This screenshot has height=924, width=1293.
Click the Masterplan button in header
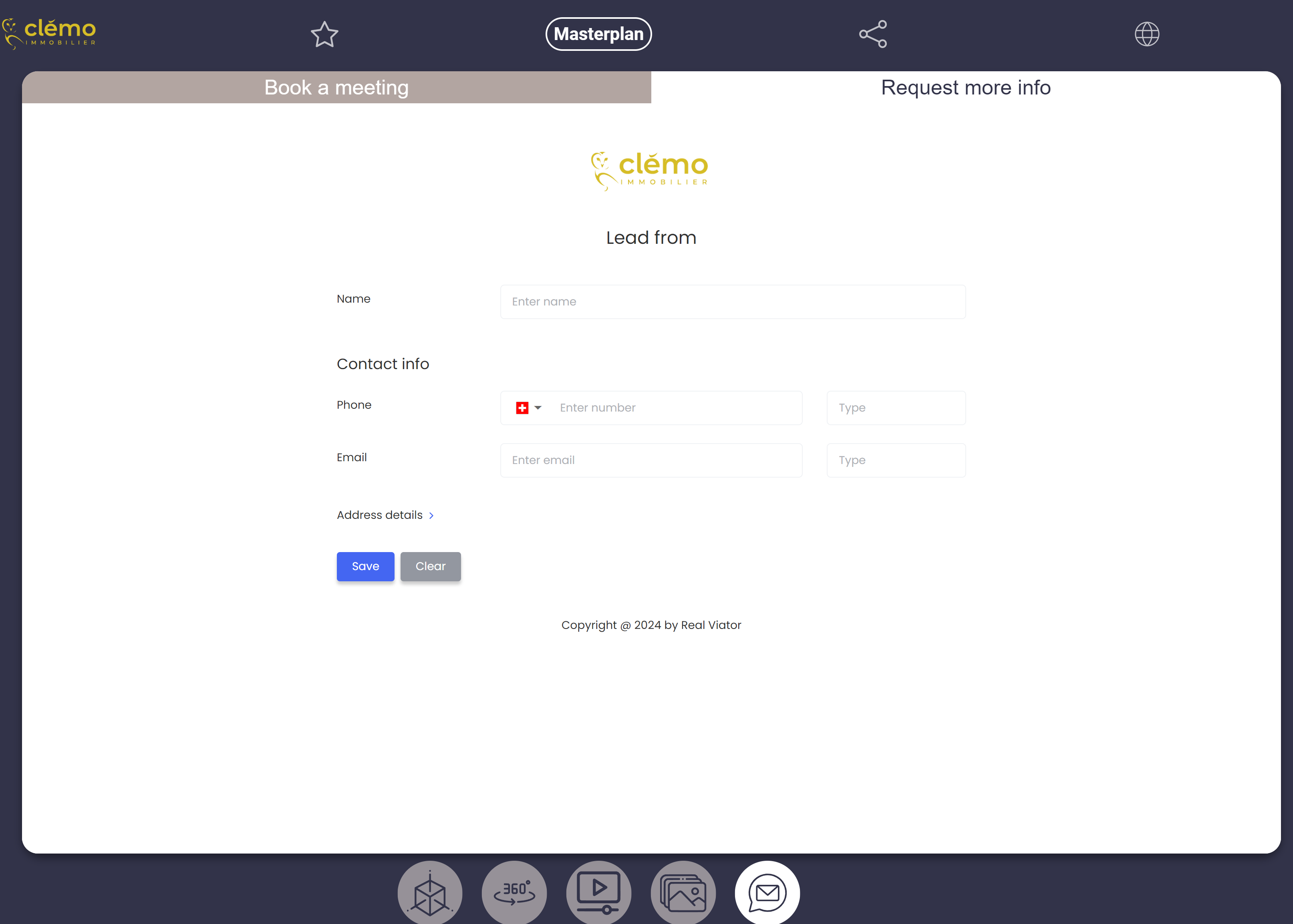[x=598, y=34]
